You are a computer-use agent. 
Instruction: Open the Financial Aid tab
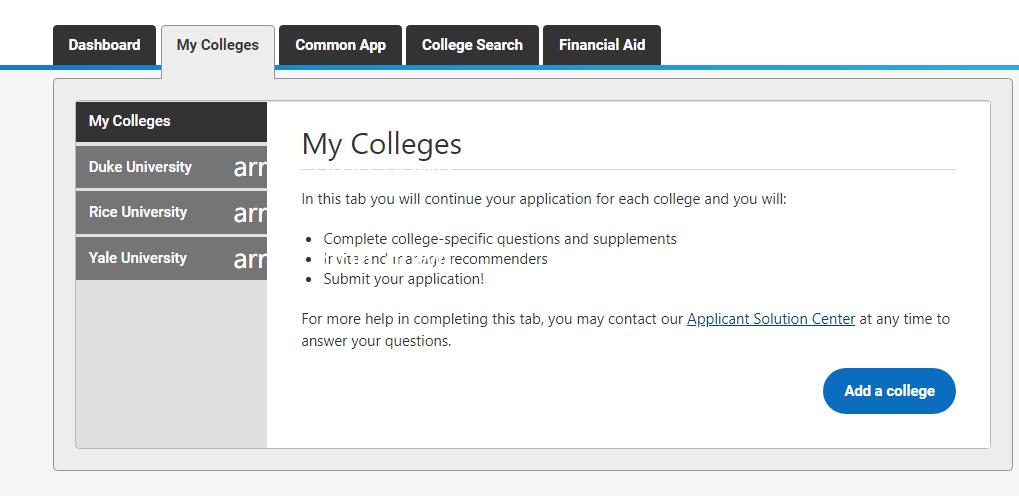[x=601, y=45]
